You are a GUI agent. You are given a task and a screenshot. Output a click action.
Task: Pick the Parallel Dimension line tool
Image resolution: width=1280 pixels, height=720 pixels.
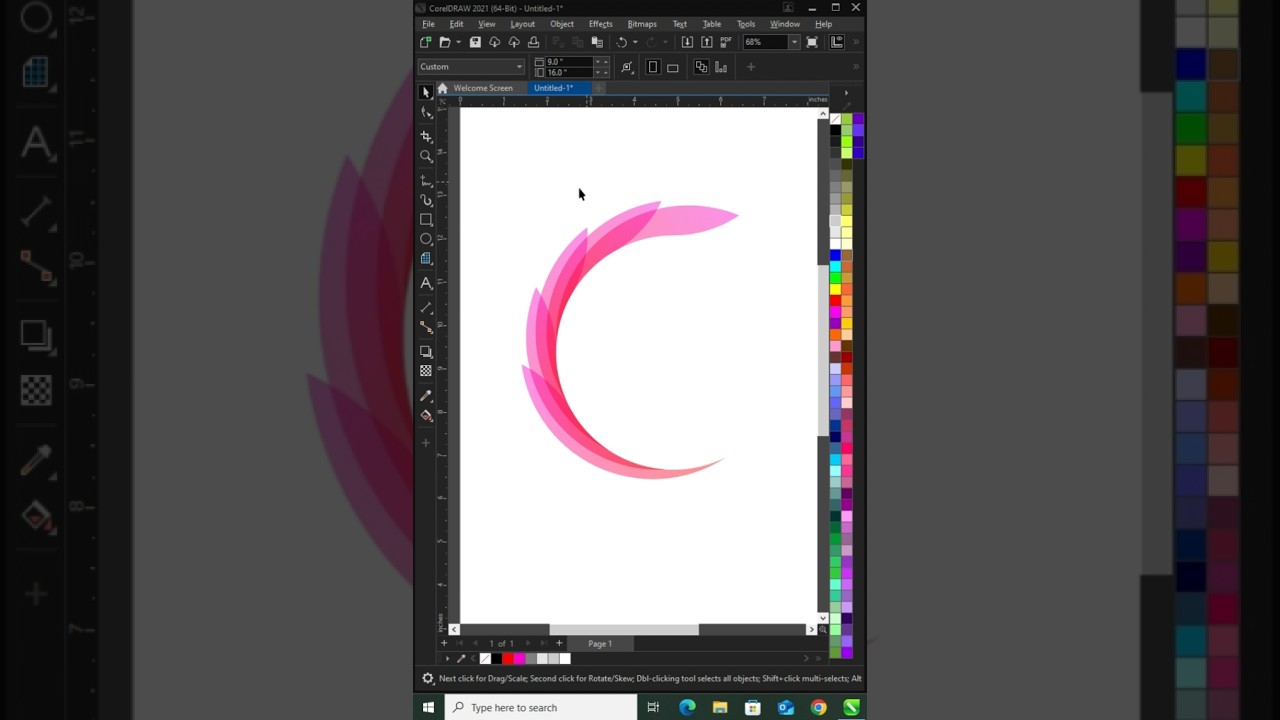coord(426,308)
